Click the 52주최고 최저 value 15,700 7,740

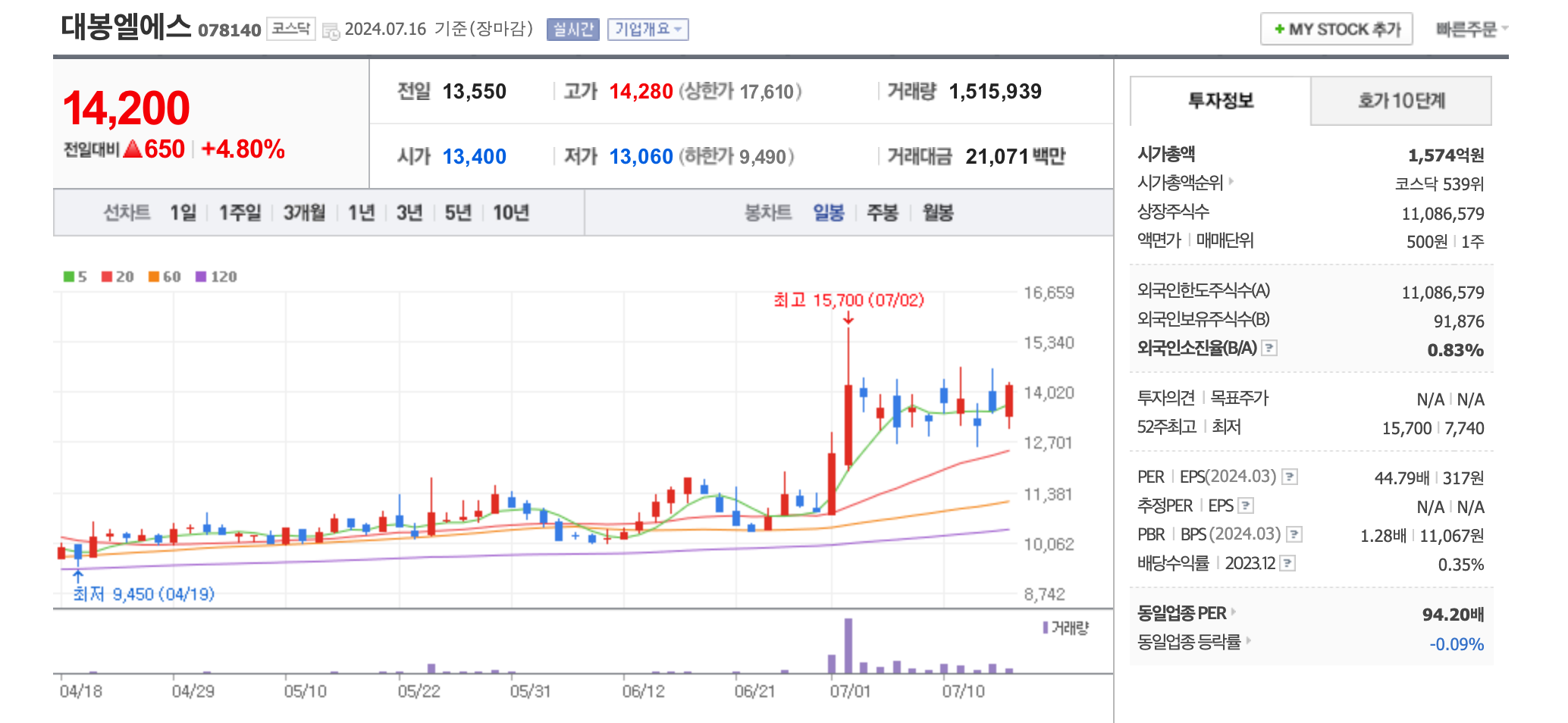point(1433,428)
